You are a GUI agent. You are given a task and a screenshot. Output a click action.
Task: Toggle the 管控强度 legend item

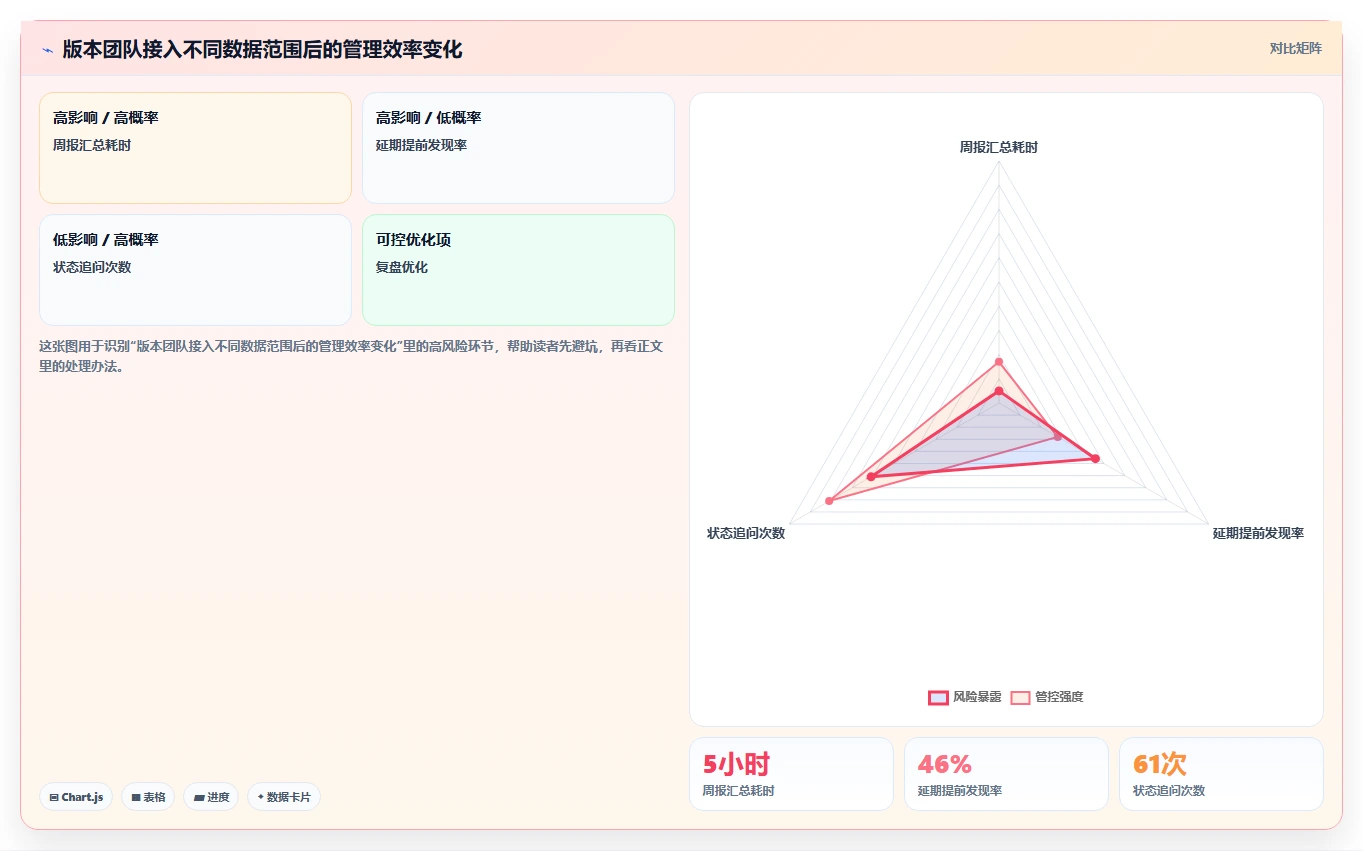1047,697
